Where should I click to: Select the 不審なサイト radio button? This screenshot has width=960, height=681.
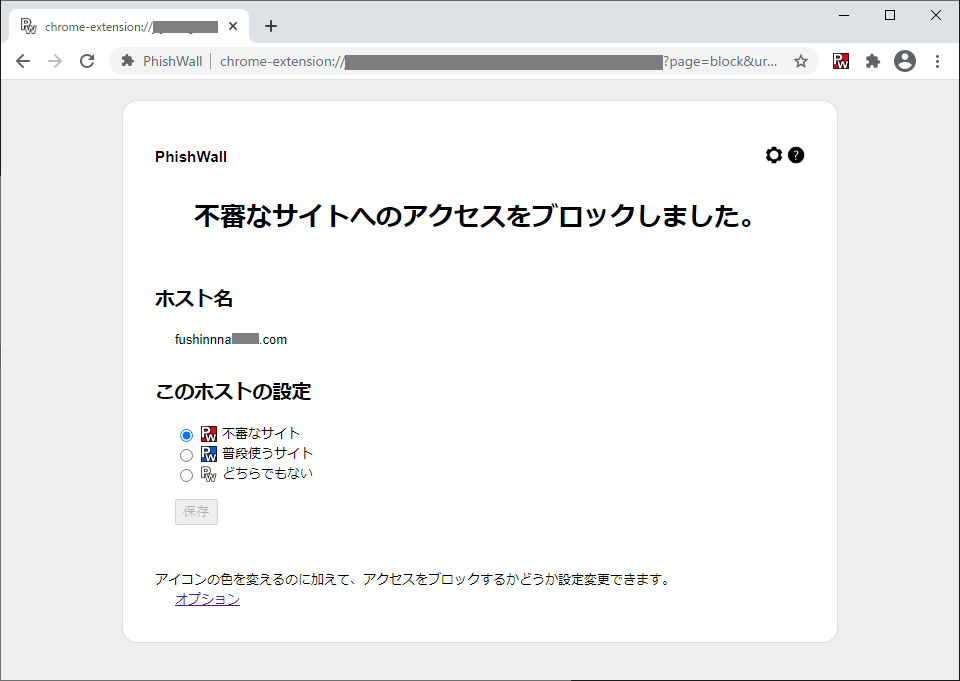pyautogui.click(x=186, y=435)
